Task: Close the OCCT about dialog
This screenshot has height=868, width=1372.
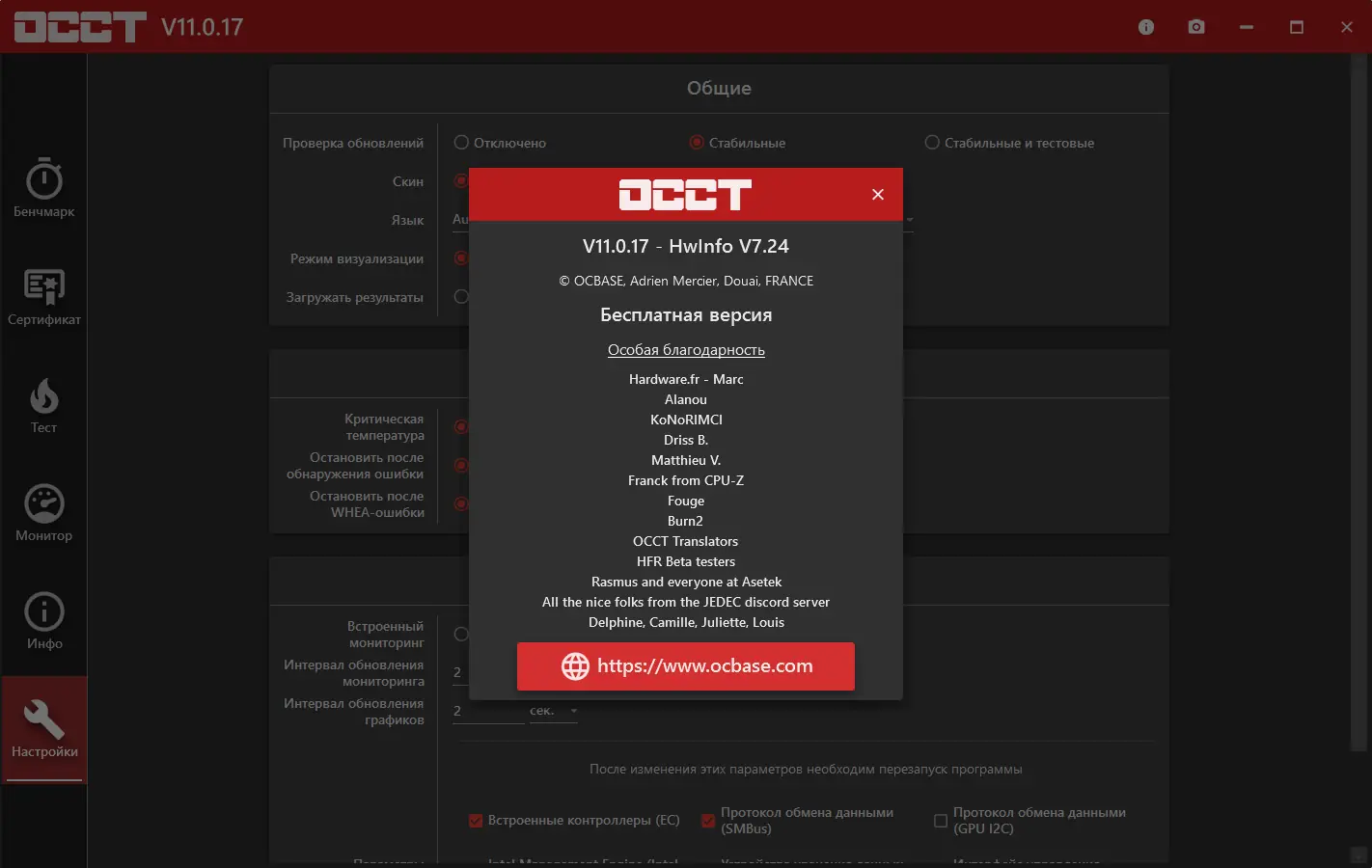Action: pos(878,194)
